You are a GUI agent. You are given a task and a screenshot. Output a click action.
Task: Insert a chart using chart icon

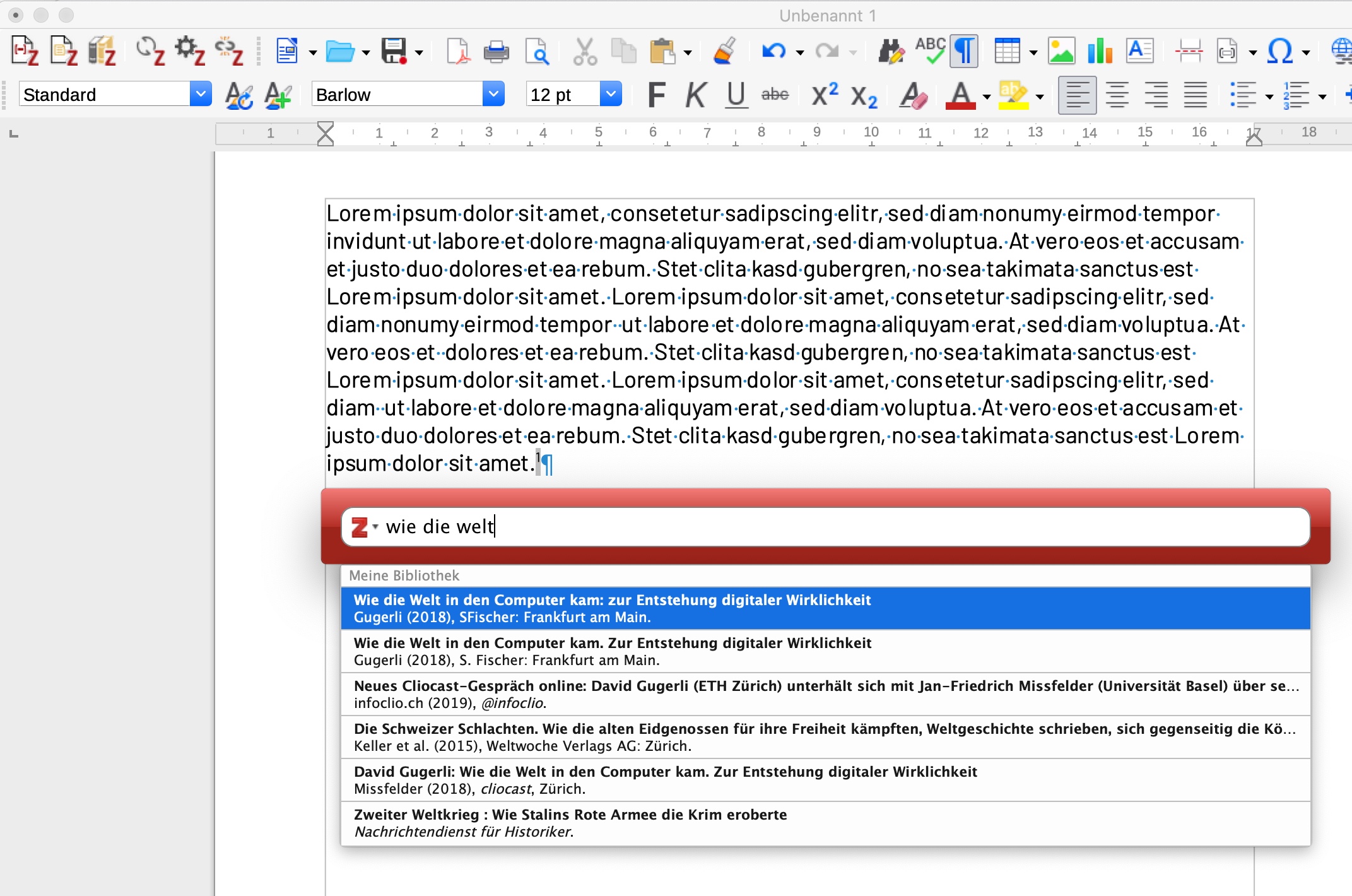(x=1099, y=51)
